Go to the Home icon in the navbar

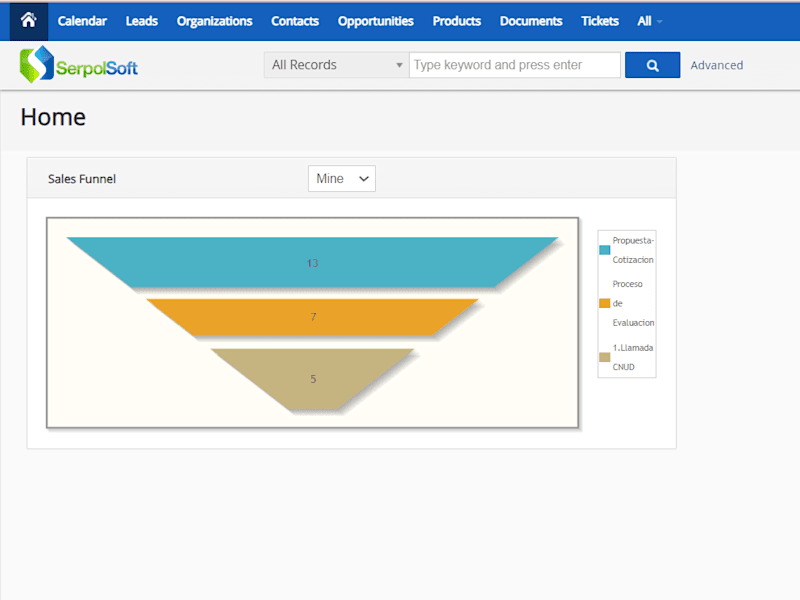pyautogui.click(x=29, y=21)
